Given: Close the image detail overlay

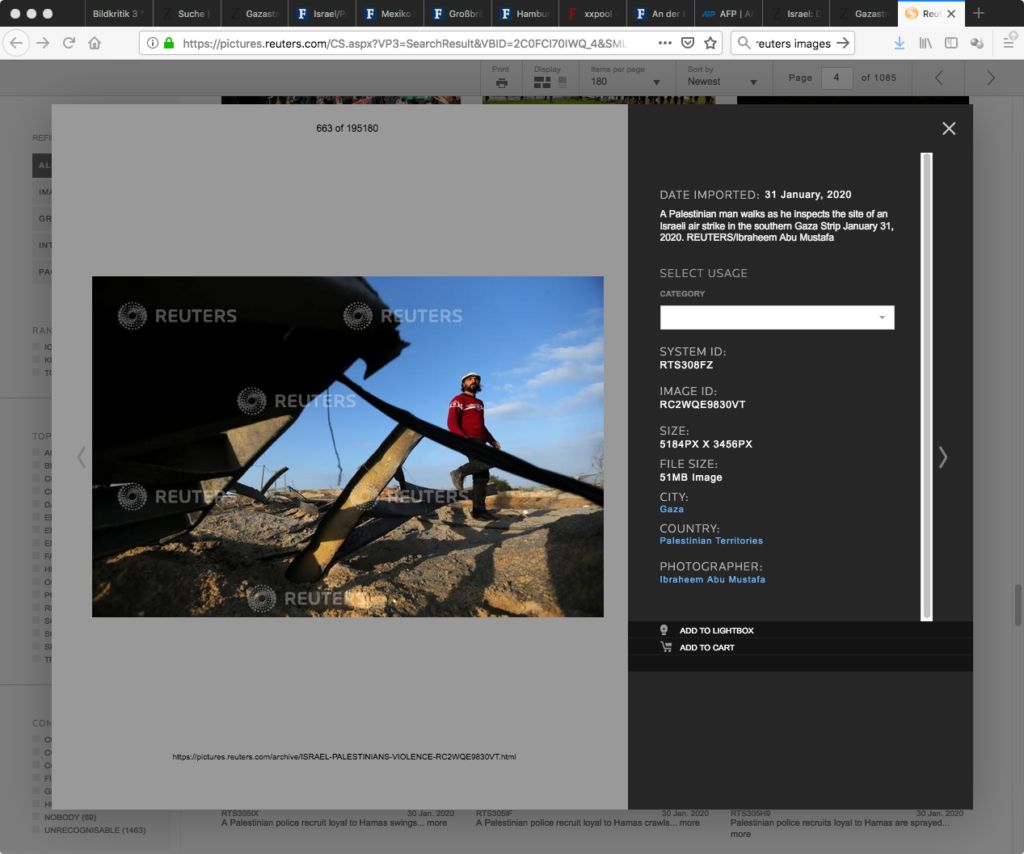Looking at the screenshot, I should coord(948,128).
